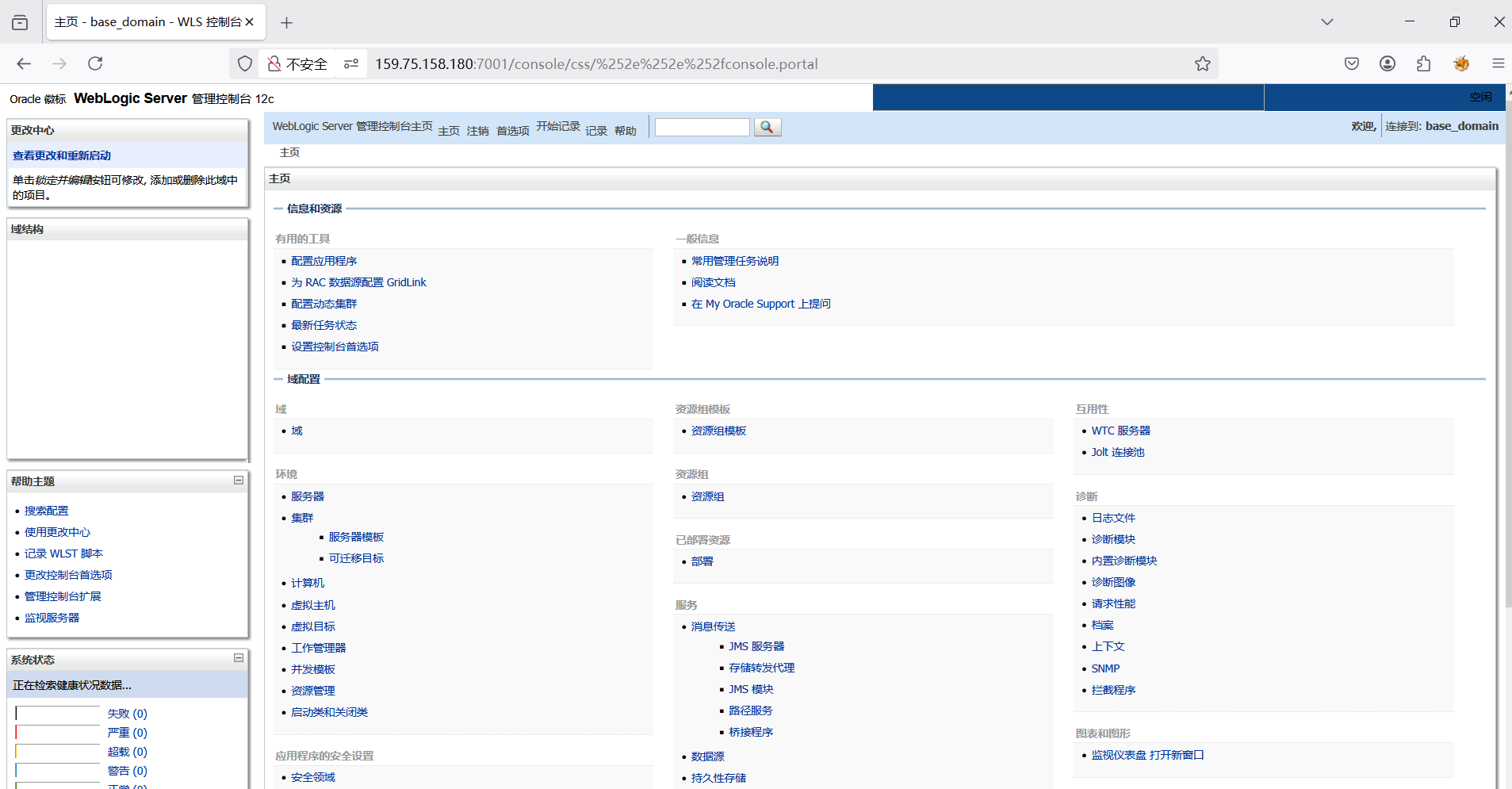
Task: Open 帮助 in the top menu
Action: [x=626, y=131]
